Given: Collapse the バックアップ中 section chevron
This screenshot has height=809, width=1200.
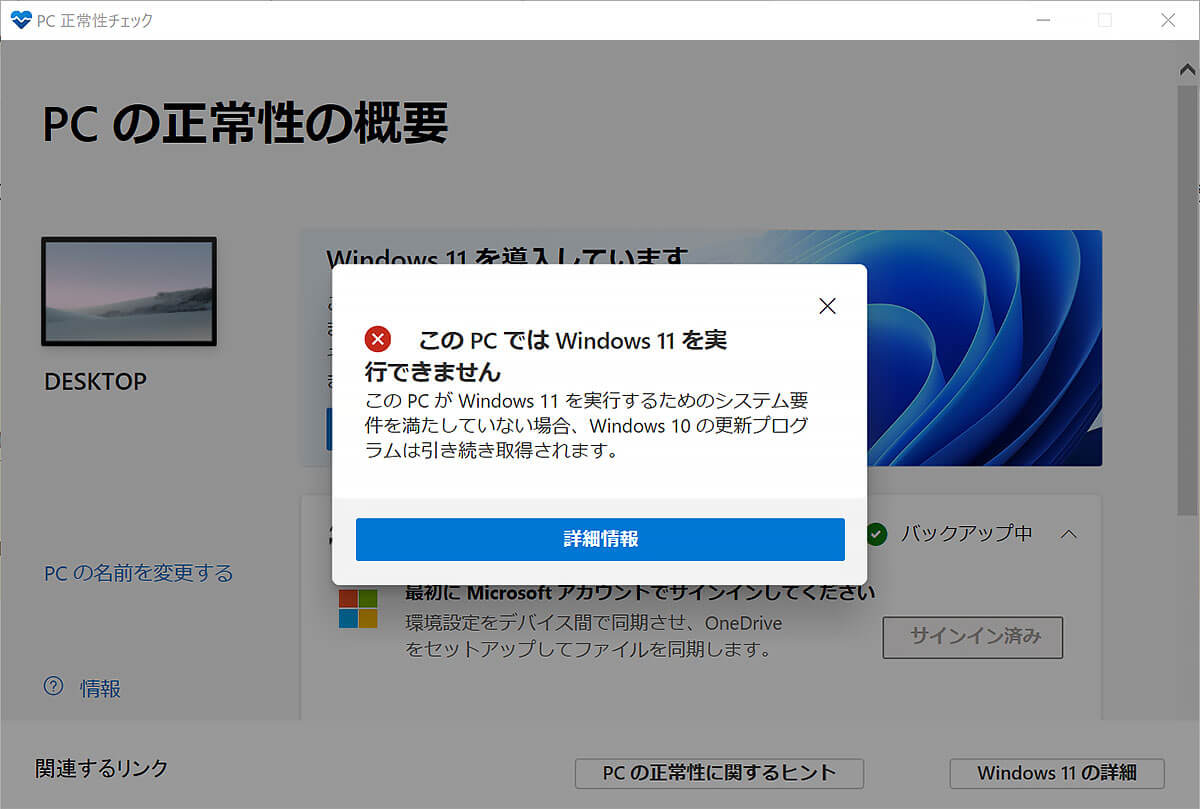Looking at the screenshot, I should (1068, 534).
